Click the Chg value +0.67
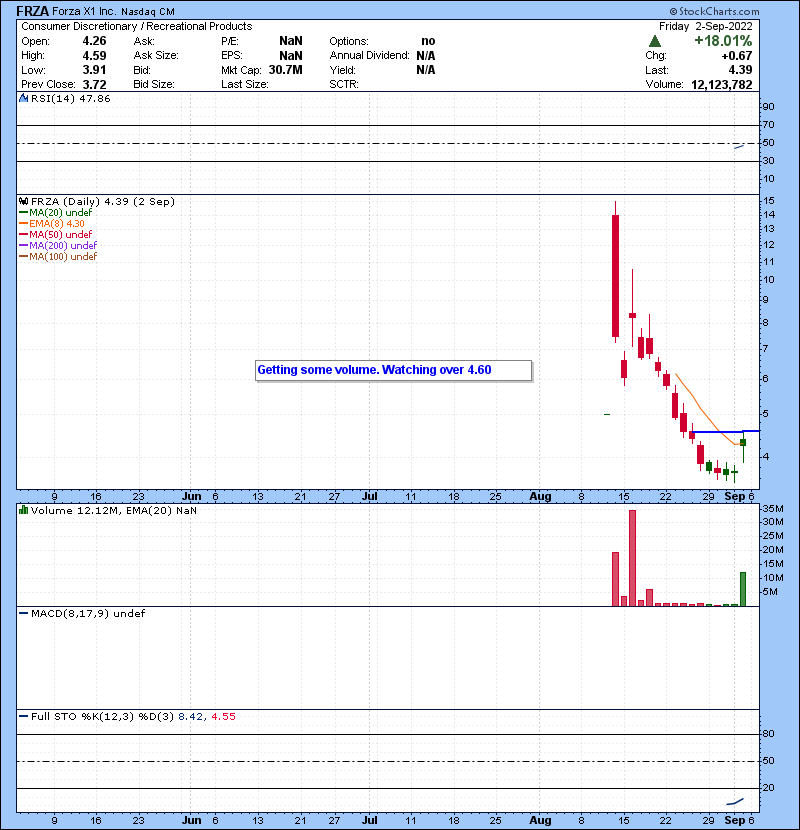The height and width of the screenshot is (830, 800). click(x=736, y=56)
